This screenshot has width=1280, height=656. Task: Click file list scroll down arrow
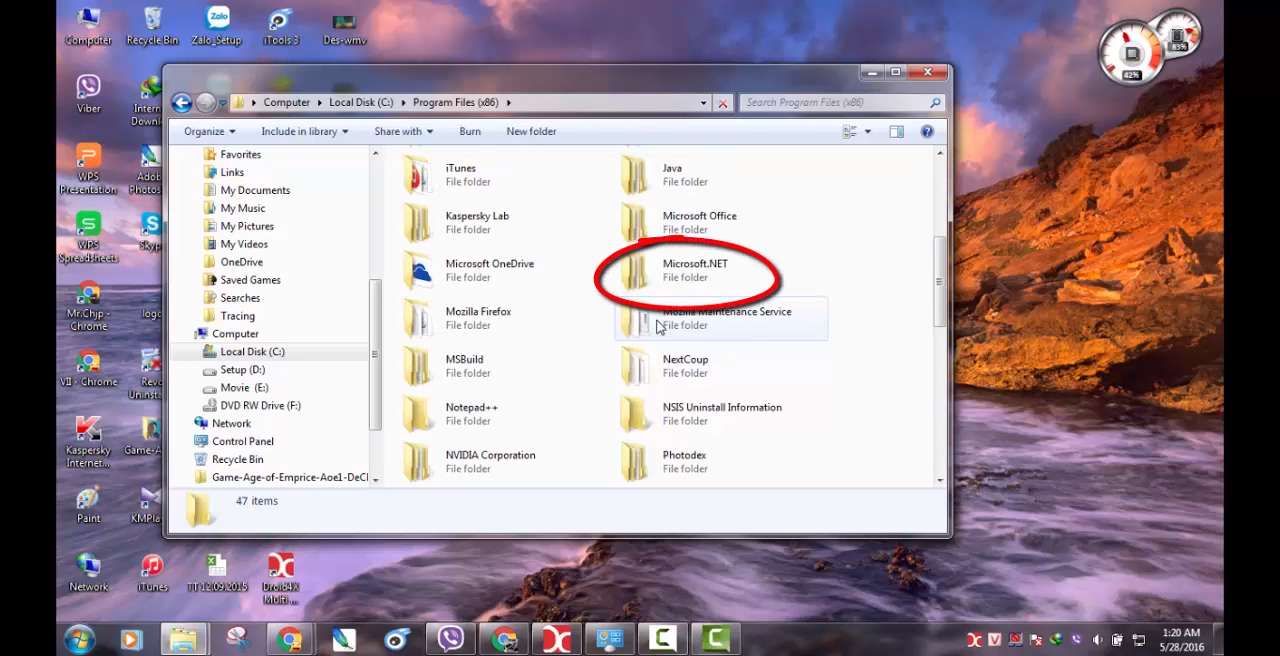939,480
